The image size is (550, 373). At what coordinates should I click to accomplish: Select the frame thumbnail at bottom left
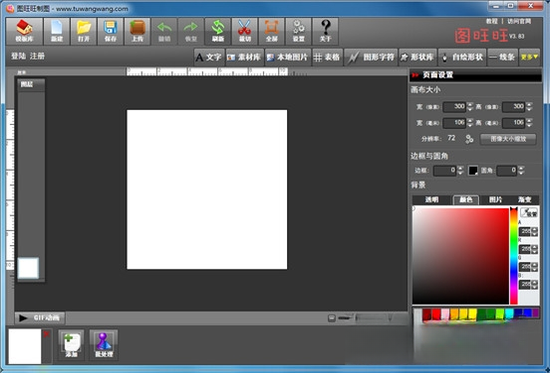click(25, 346)
